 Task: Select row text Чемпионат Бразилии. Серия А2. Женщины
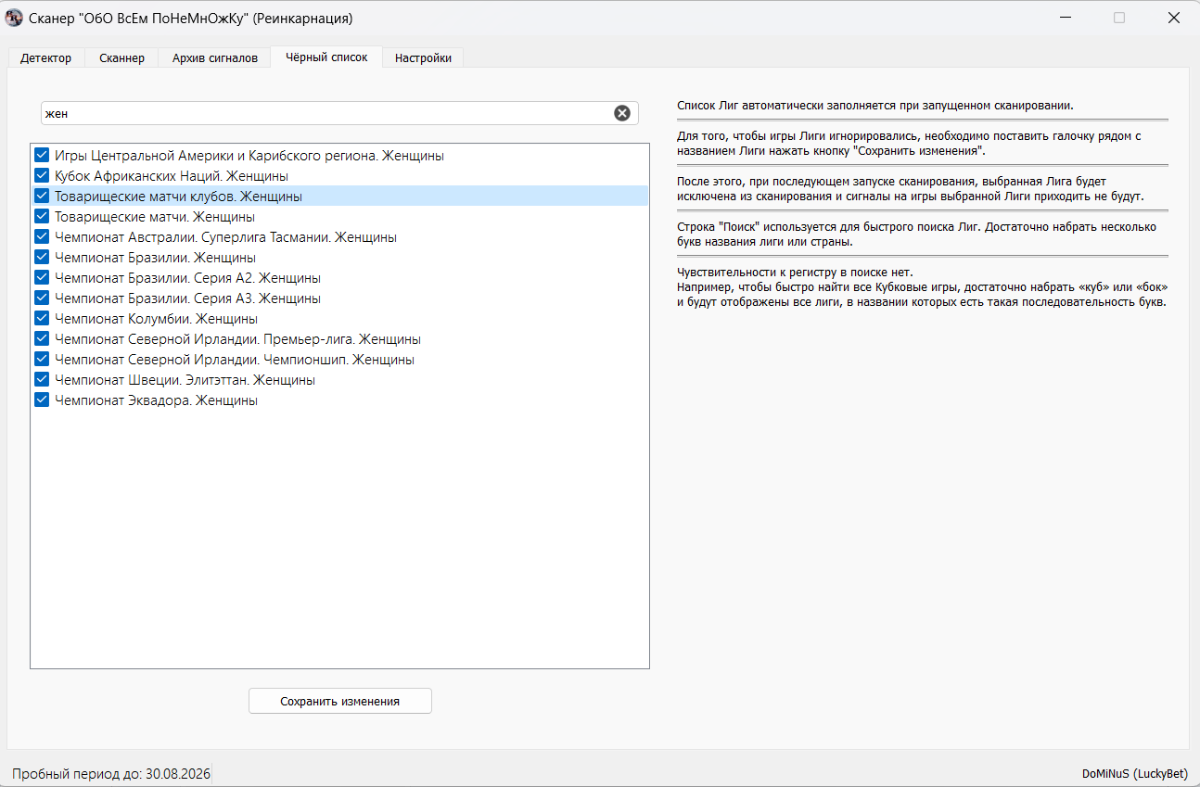click(188, 278)
